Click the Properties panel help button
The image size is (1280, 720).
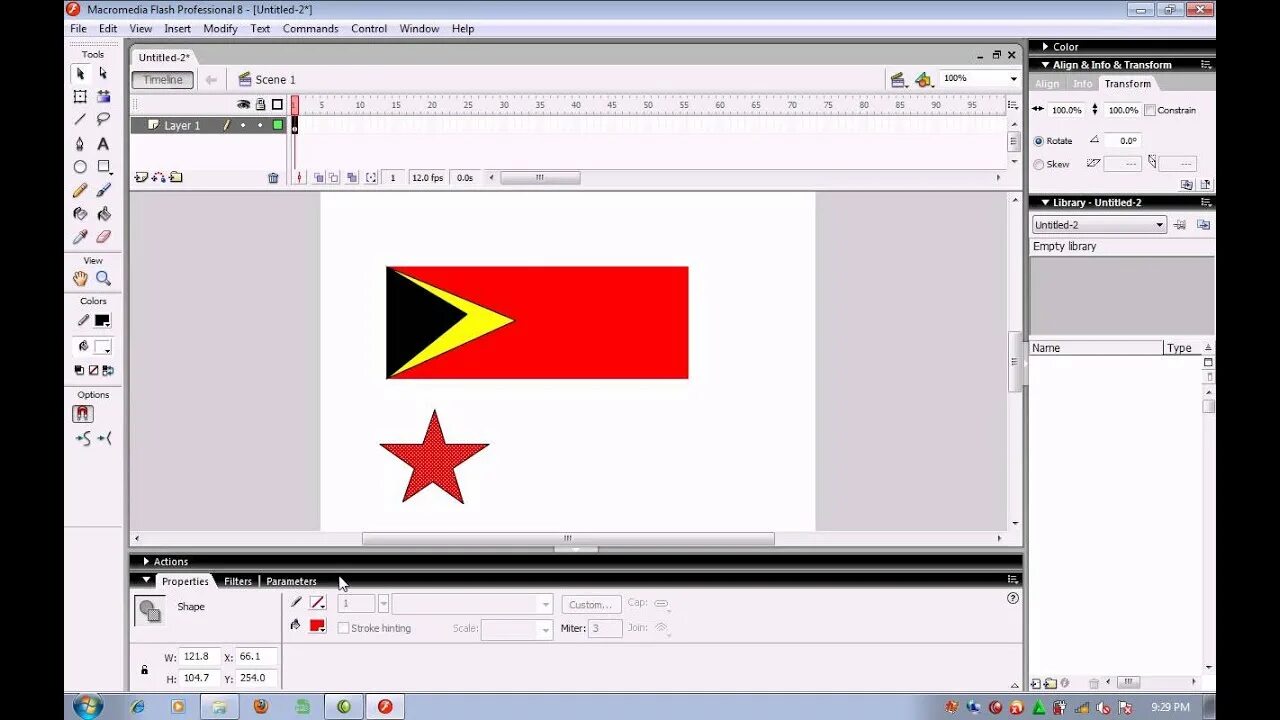pyautogui.click(x=1012, y=598)
